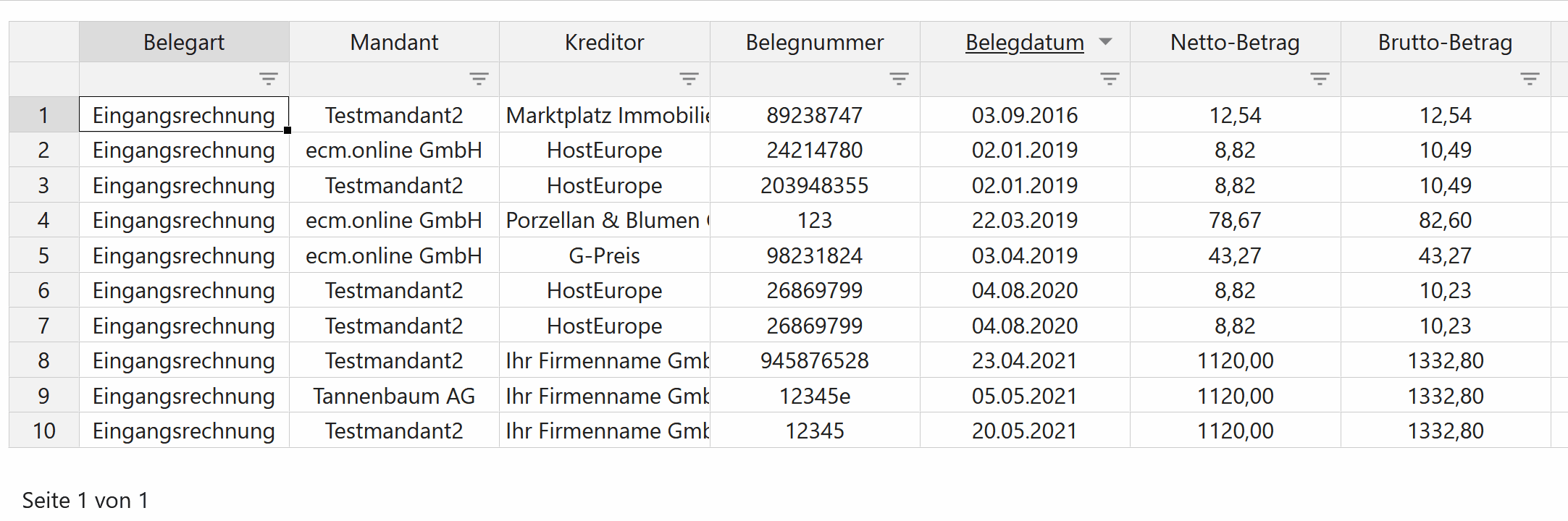
Task: Select cell with Belegnummer 945876528
Action: tap(815, 360)
